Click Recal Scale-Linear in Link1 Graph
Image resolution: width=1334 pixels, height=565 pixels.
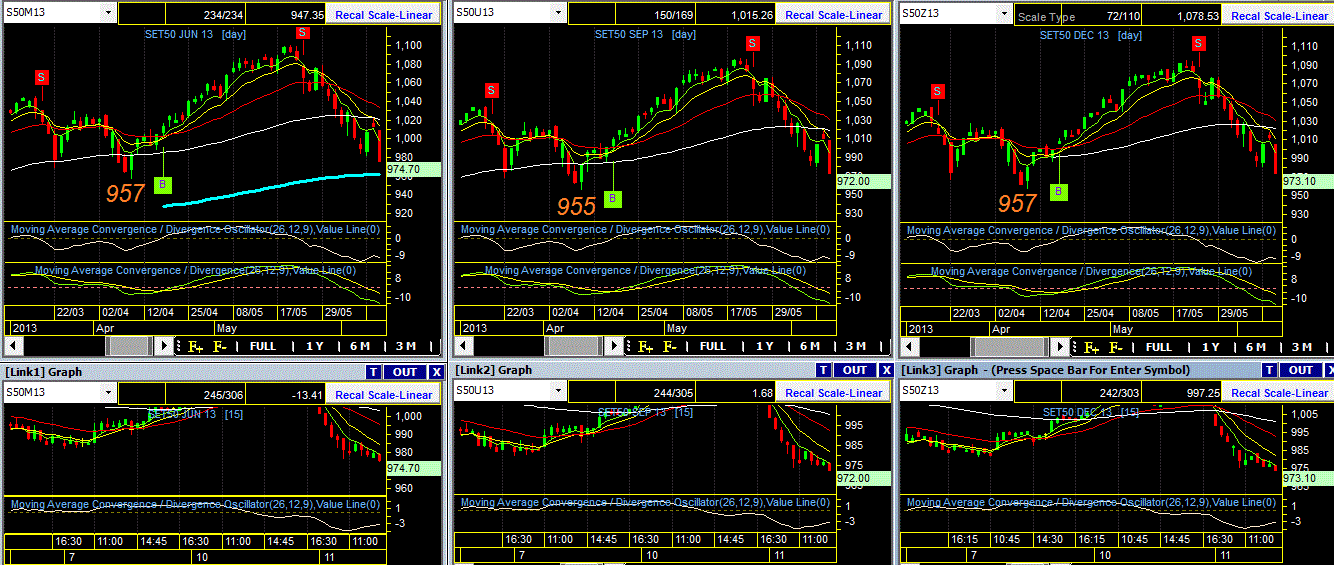coord(384,394)
